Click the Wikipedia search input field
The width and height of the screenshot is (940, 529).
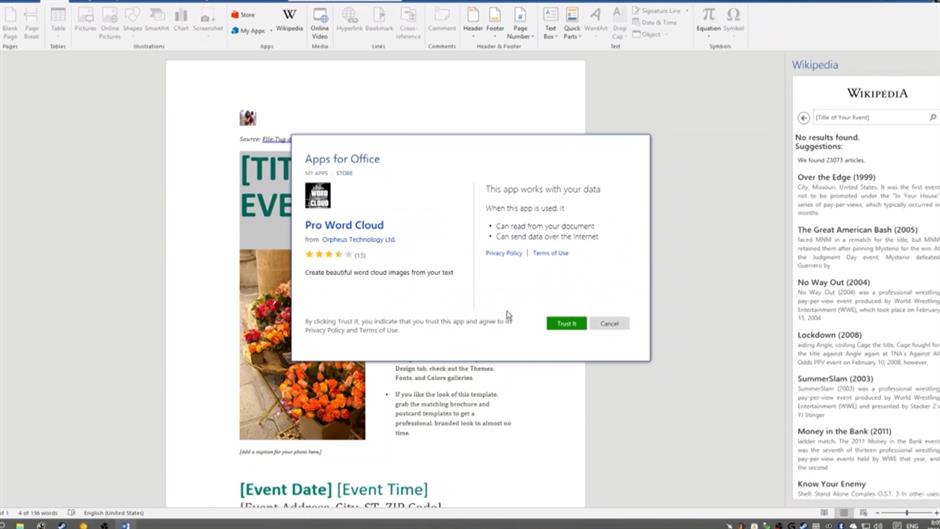point(870,117)
